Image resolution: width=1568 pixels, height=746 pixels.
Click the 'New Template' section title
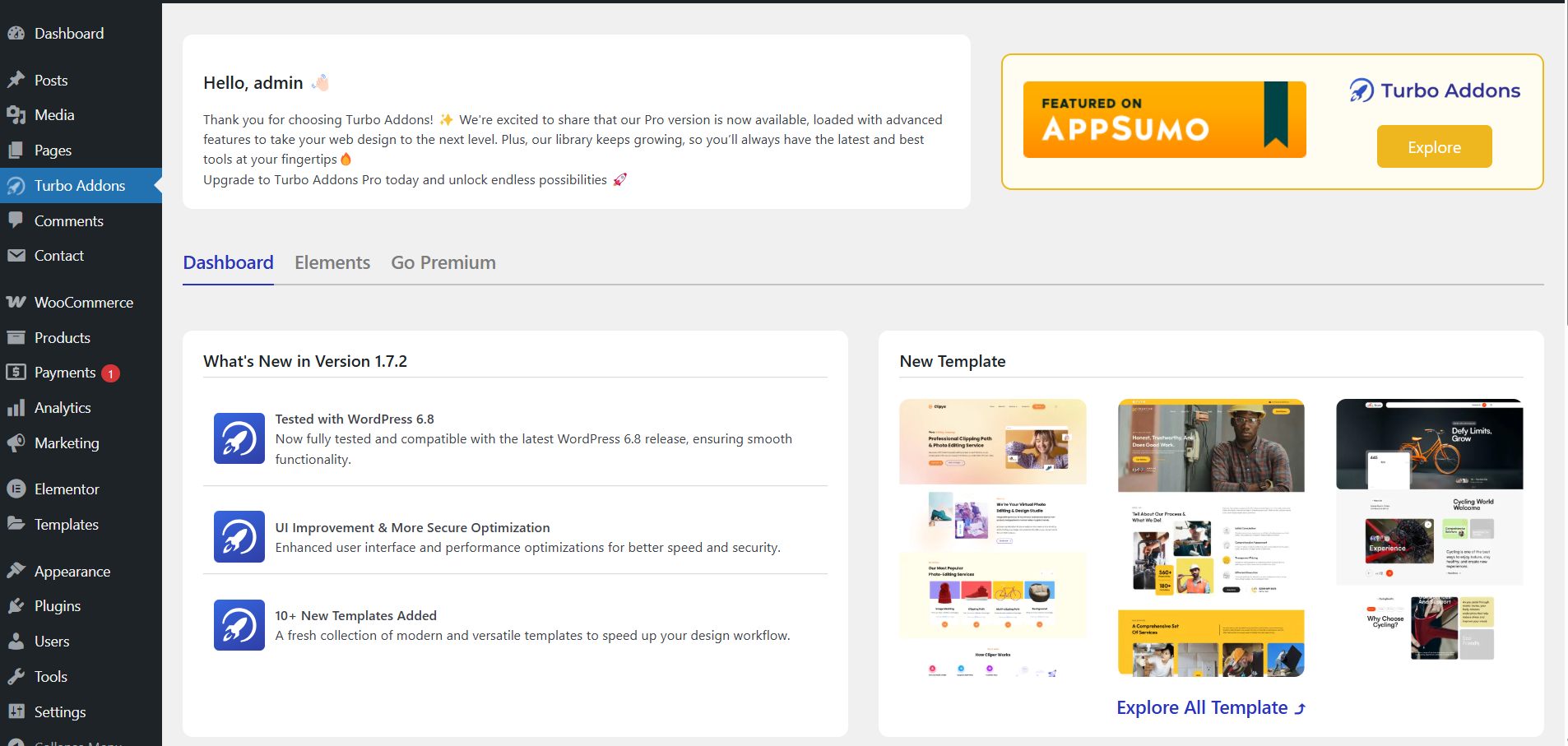[953, 362]
